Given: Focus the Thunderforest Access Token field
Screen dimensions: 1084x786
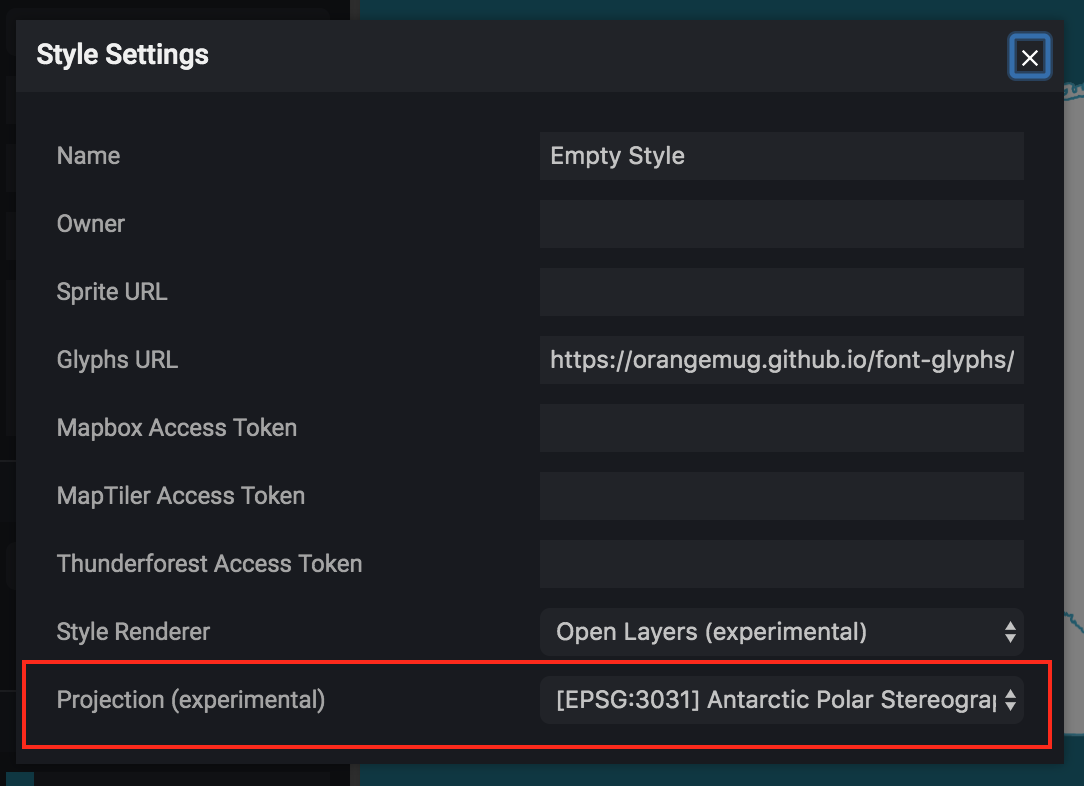Looking at the screenshot, I should (x=781, y=564).
